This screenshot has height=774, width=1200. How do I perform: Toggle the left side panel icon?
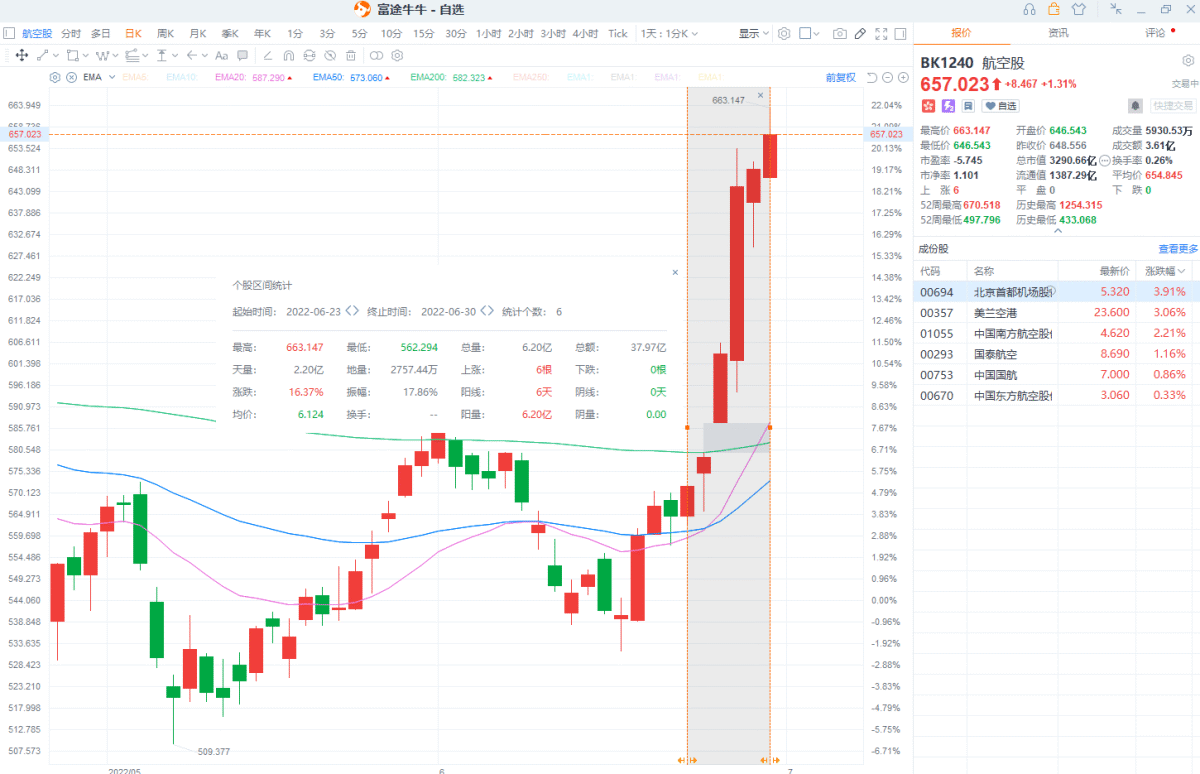click(x=9, y=33)
